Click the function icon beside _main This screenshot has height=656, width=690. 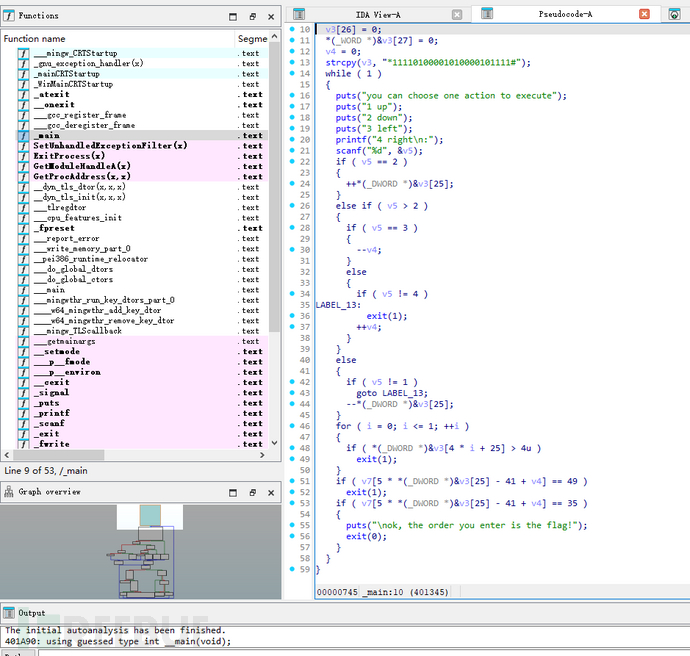coord(23,135)
